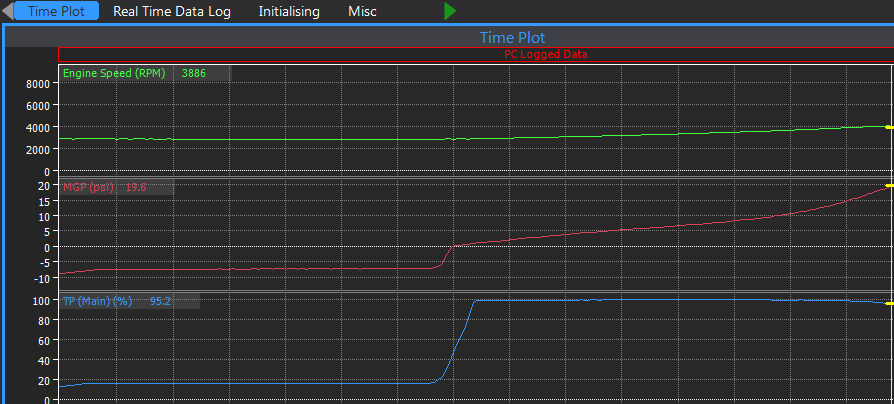Click the gray left arrow beside Time Plot
Viewport: 894px width, 404px height.
point(7,11)
